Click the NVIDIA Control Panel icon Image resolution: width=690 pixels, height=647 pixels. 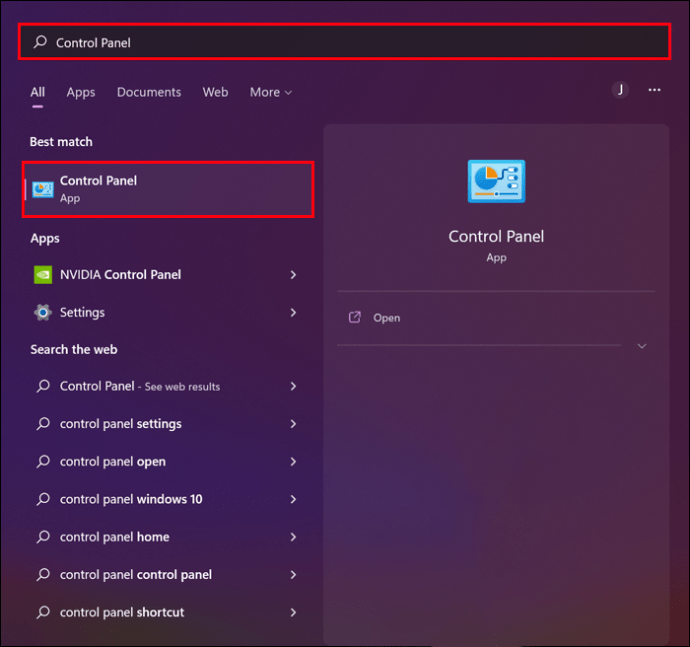(x=43, y=275)
